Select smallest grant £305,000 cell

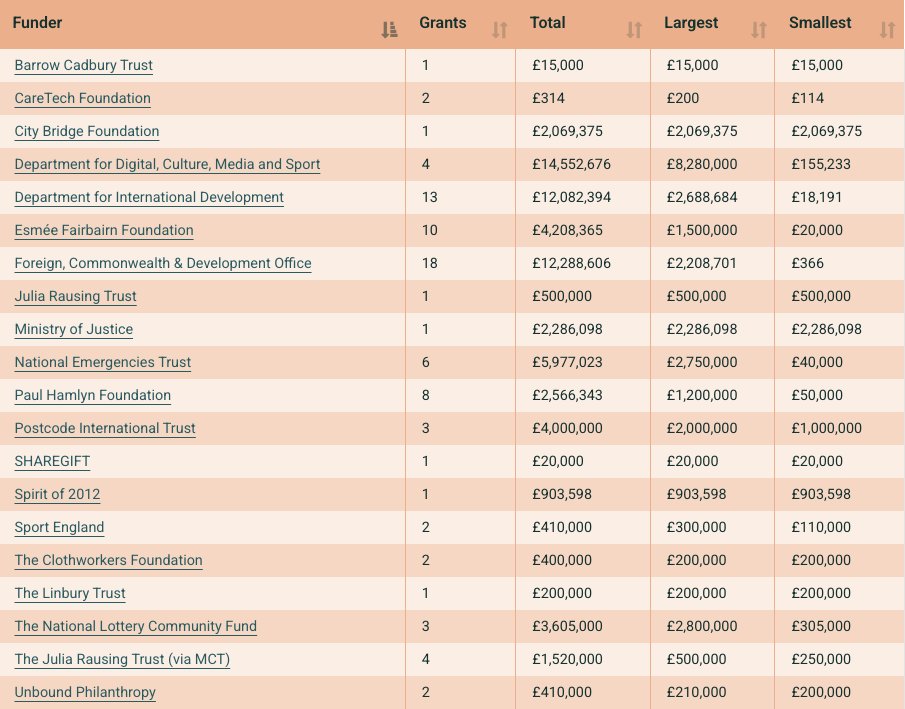click(840, 626)
